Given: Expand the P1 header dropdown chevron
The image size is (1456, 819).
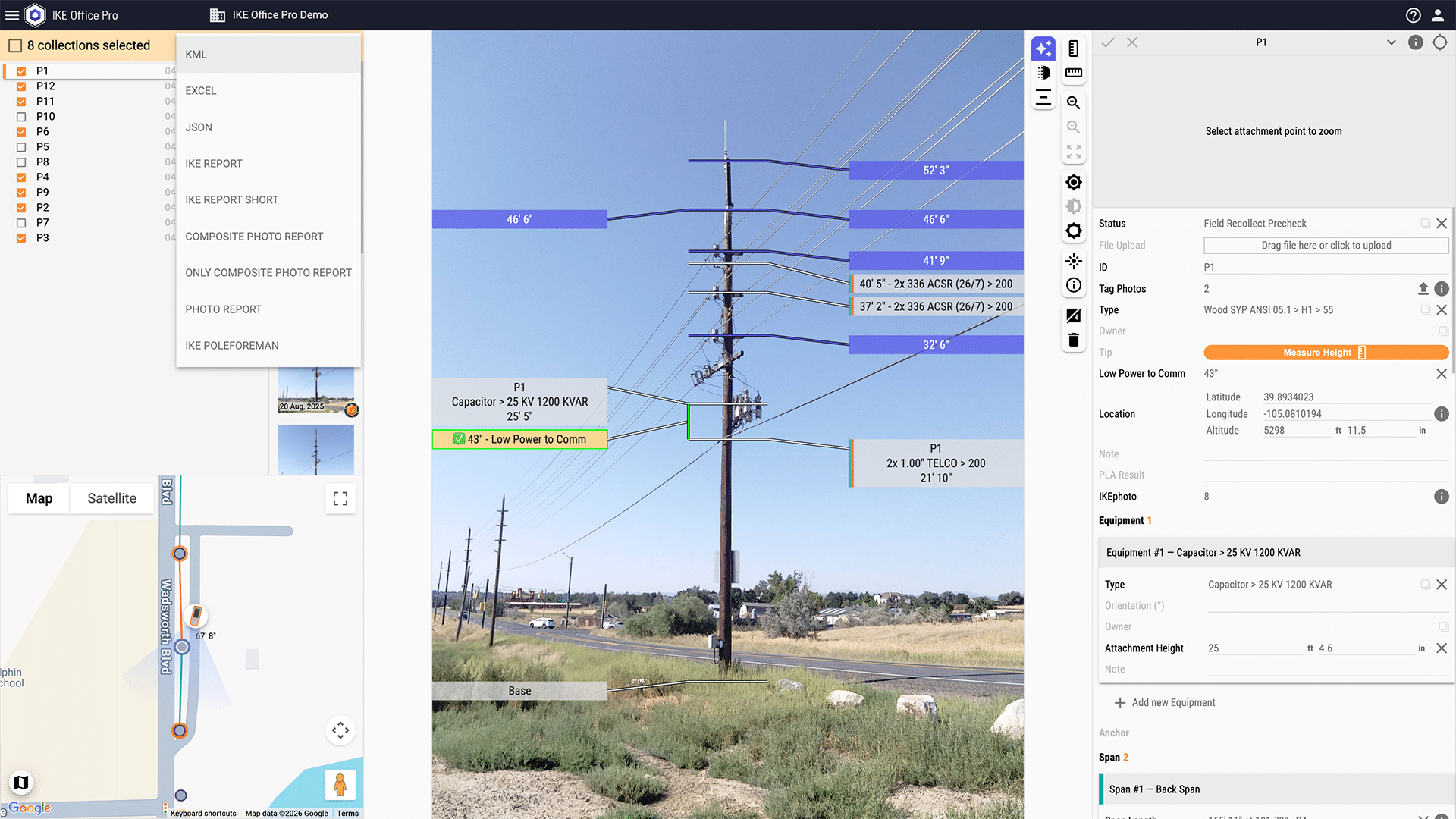Looking at the screenshot, I should pos(1392,42).
